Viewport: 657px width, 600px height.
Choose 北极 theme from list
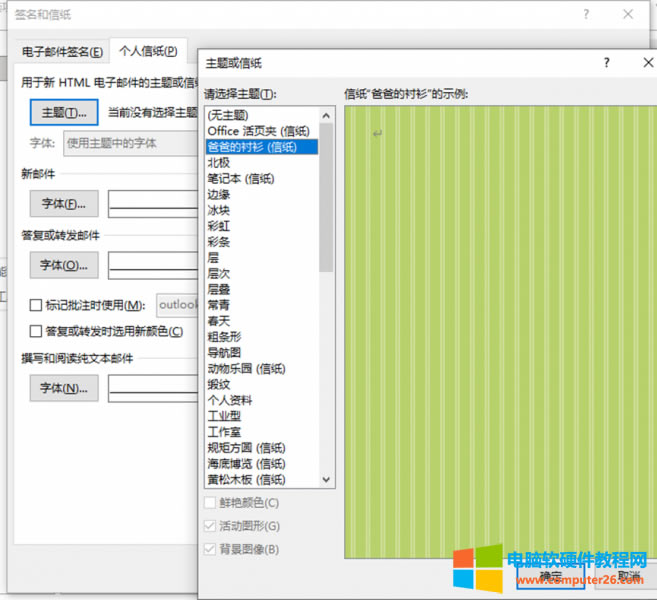218,162
